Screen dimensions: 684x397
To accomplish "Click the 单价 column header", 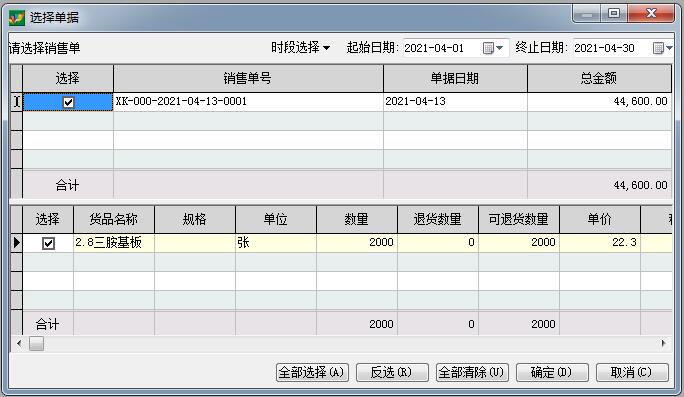I will (x=600, y=219).
